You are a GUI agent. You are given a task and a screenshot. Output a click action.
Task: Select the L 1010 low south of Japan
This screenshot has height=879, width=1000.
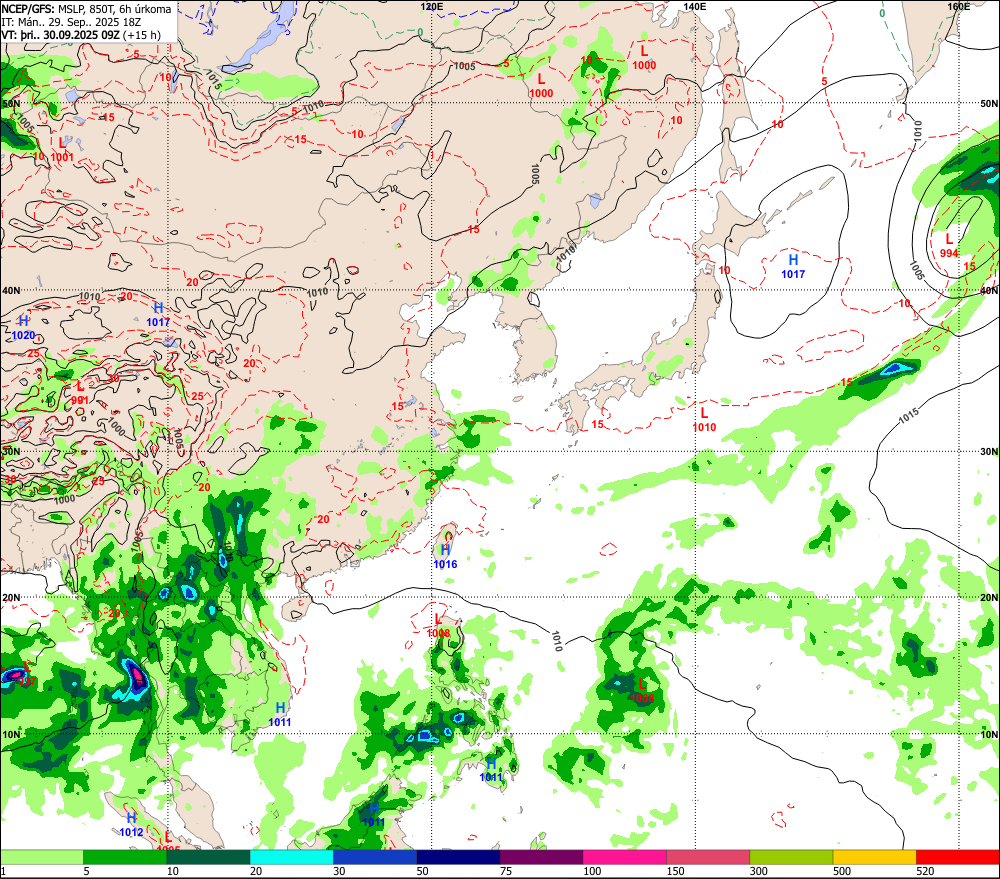[x=704, y=420]
